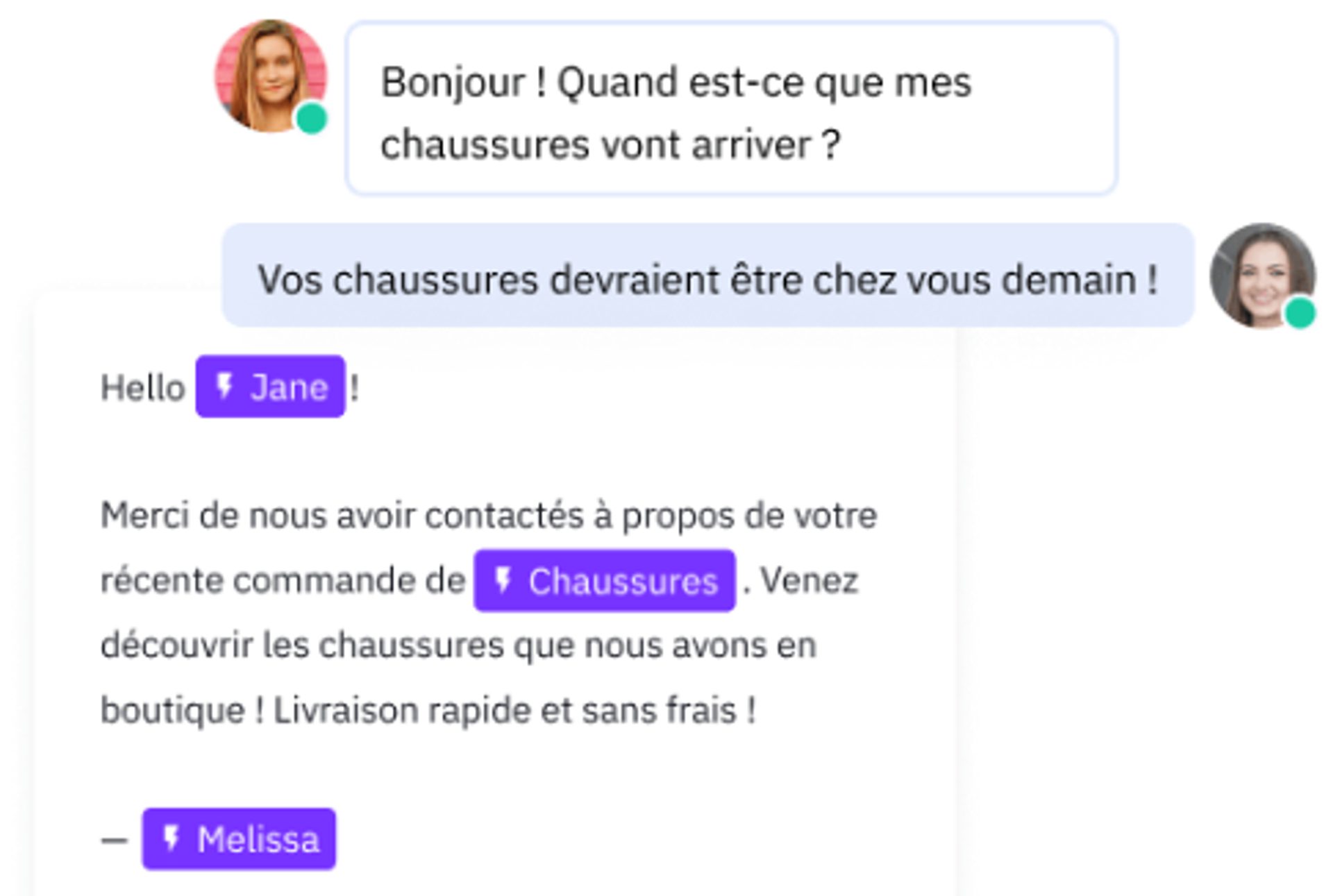Image resolution: width=1333 pixels, height=896 pixels.
Task: Click the dash before the Melissa tag
Action: click(115, 840)
